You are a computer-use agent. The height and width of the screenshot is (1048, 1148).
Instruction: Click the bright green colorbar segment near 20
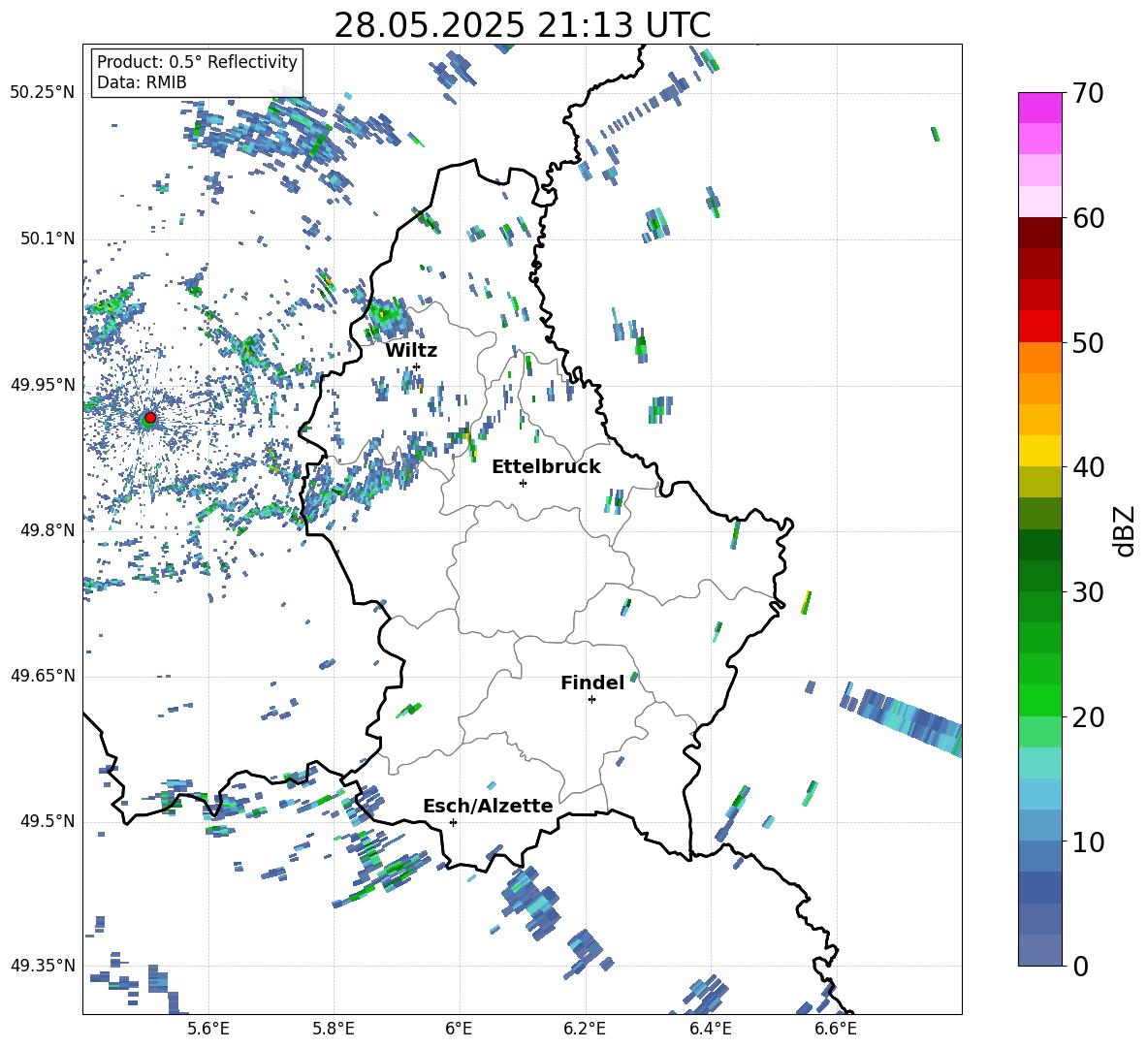click(x=1039, y=700)
